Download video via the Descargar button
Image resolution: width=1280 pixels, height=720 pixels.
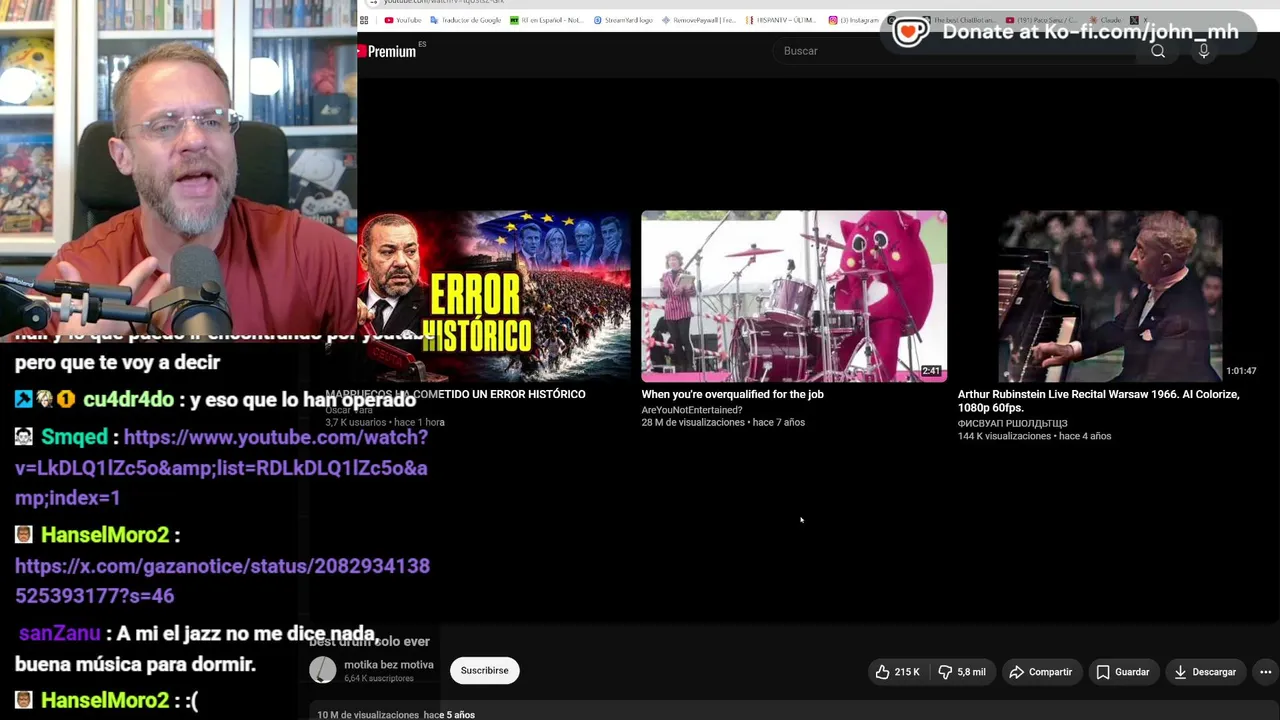click(x=1205, y=672)
